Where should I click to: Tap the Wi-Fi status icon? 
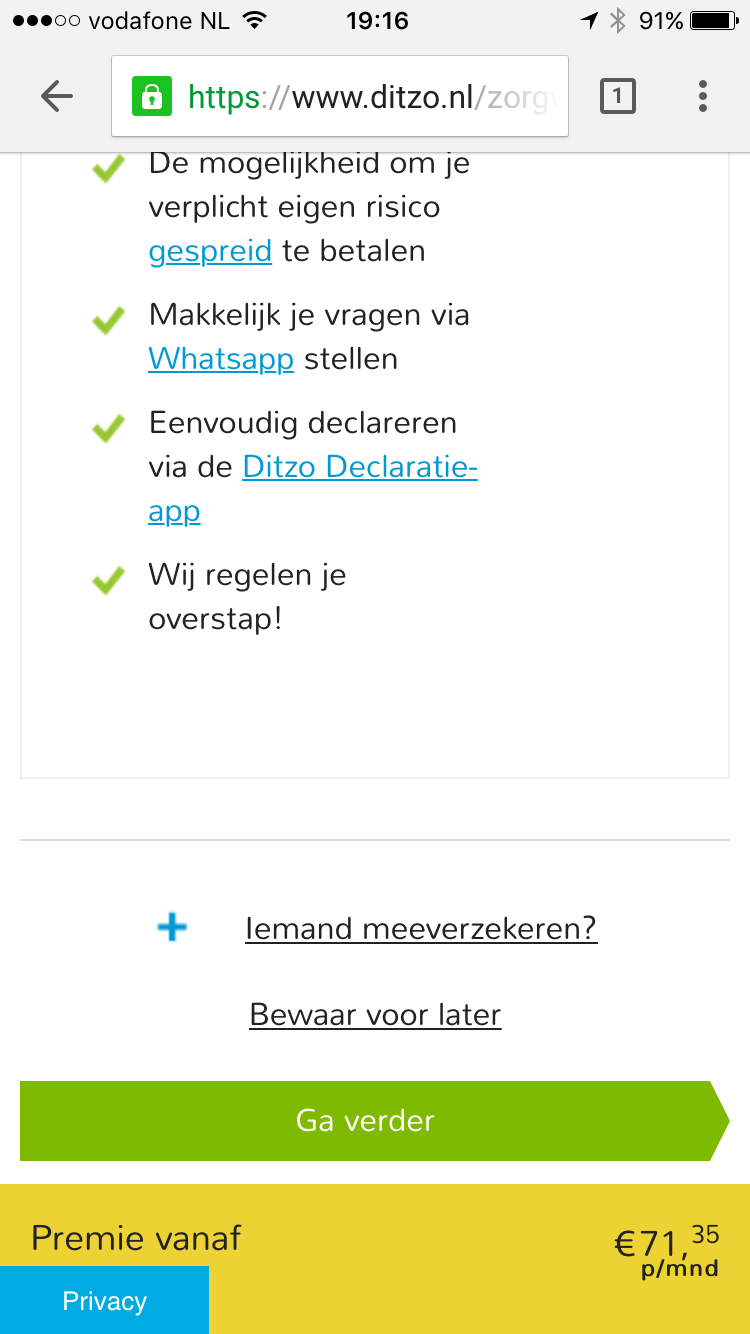(x=255, y=21)
